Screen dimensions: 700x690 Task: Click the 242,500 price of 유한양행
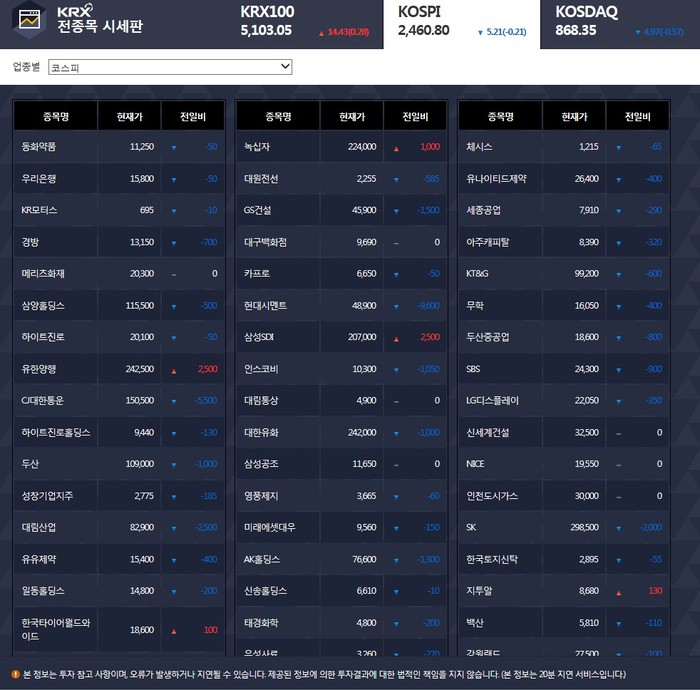[x=140, y=369]
